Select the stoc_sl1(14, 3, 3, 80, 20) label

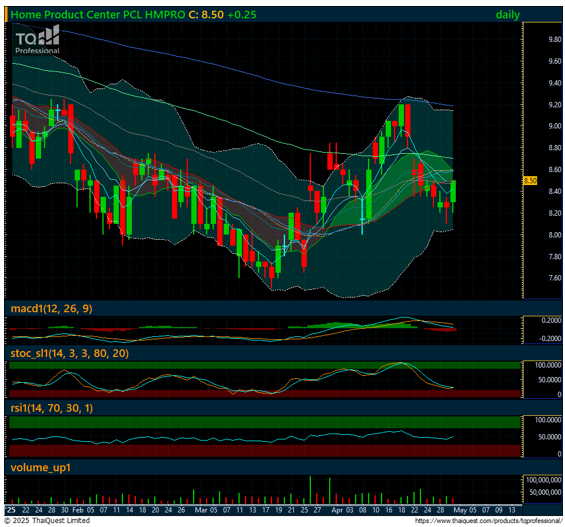point(70,353)
